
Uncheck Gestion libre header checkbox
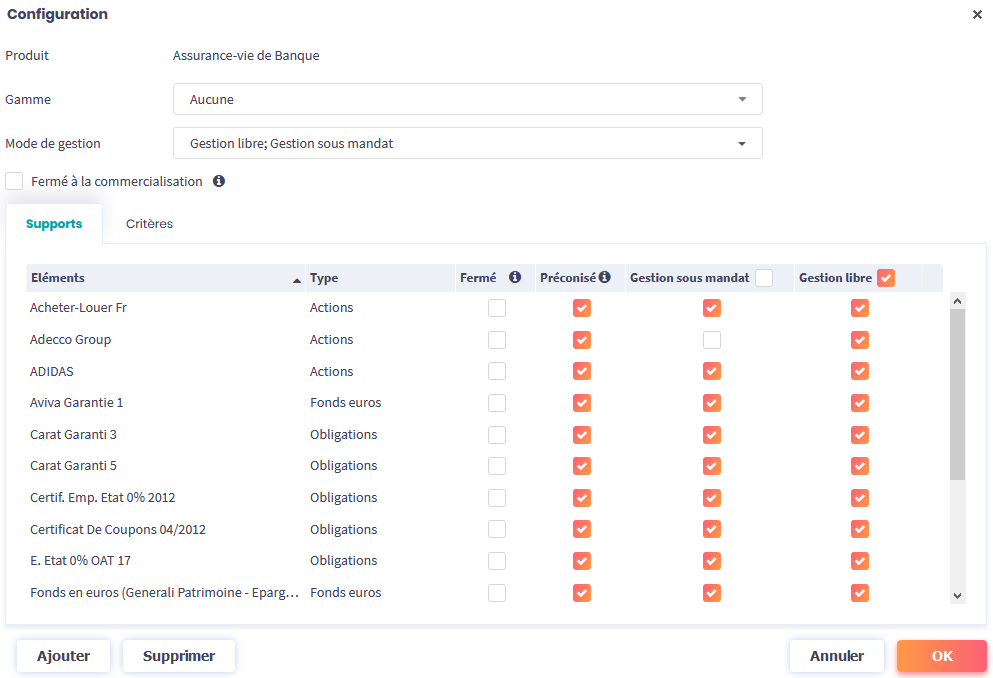pos(885,278)
